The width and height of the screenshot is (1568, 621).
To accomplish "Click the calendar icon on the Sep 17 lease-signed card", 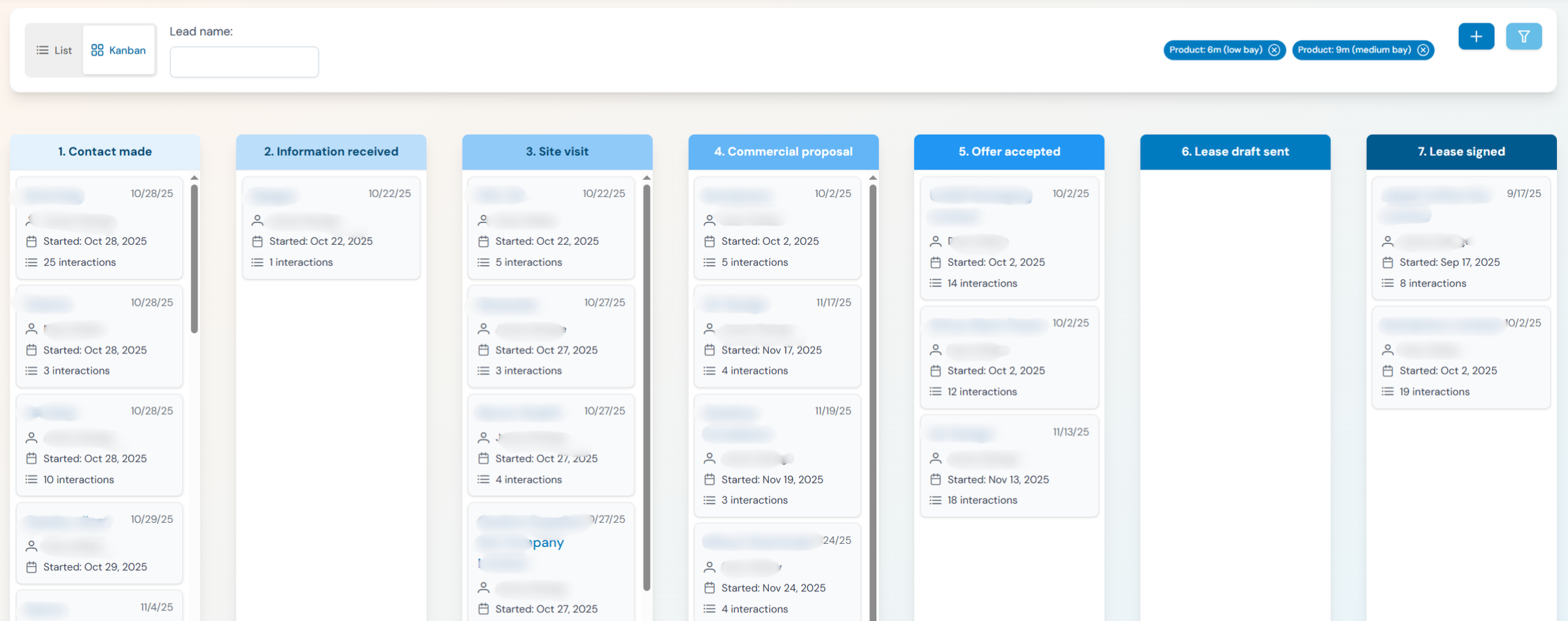I will (1388, 262).
